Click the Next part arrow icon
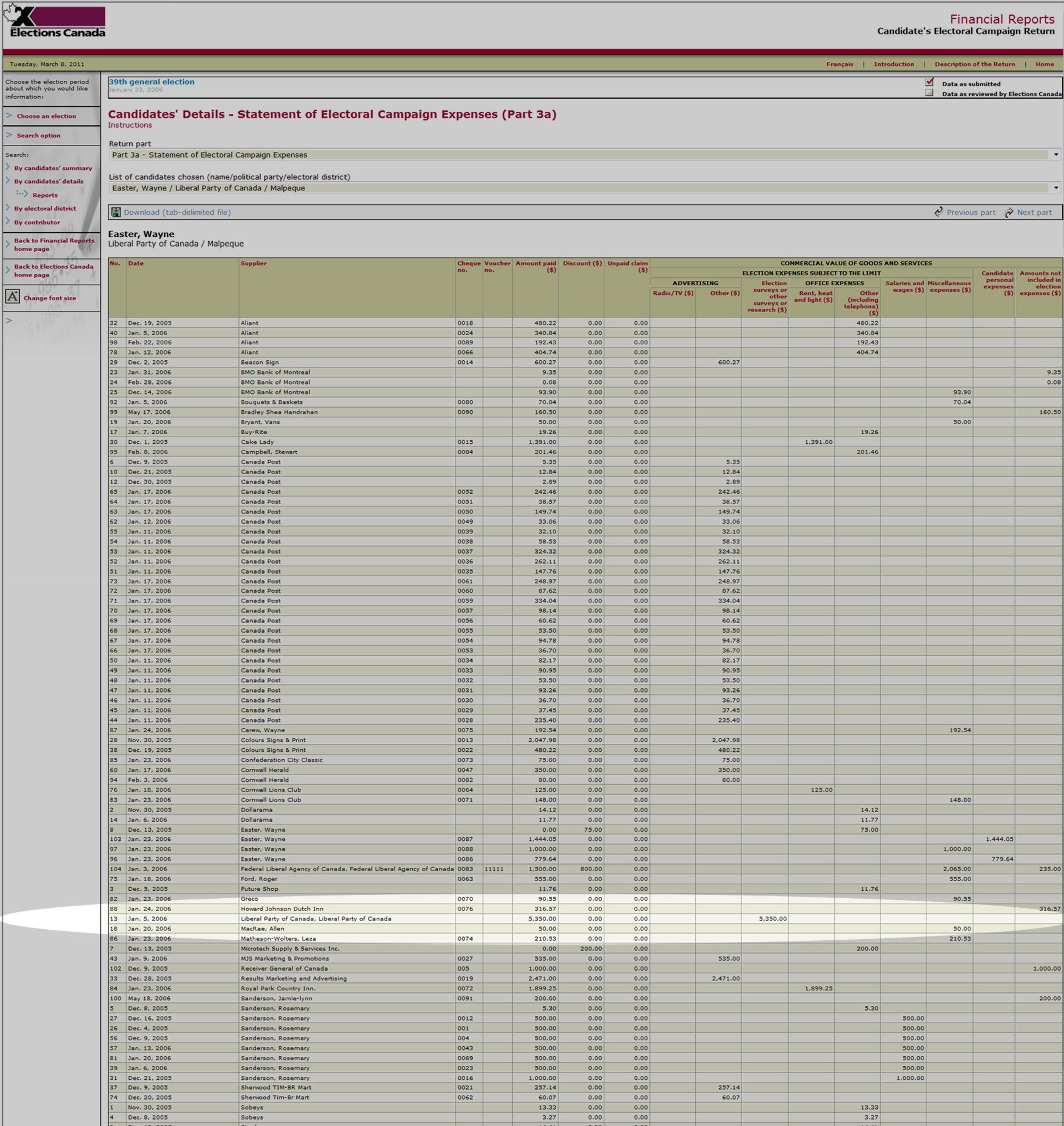1064x1126 pixels. tap(1009, 212)
